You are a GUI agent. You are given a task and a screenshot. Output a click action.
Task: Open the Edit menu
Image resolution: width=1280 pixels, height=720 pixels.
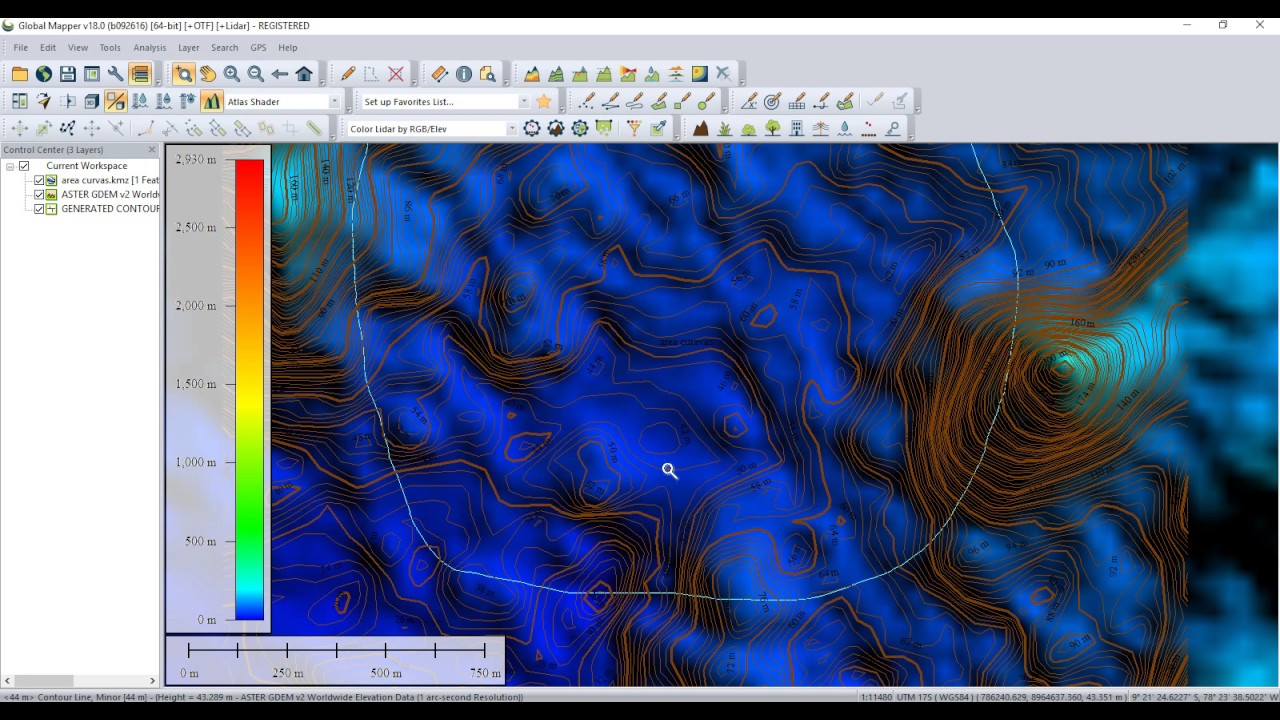point(48,47)
